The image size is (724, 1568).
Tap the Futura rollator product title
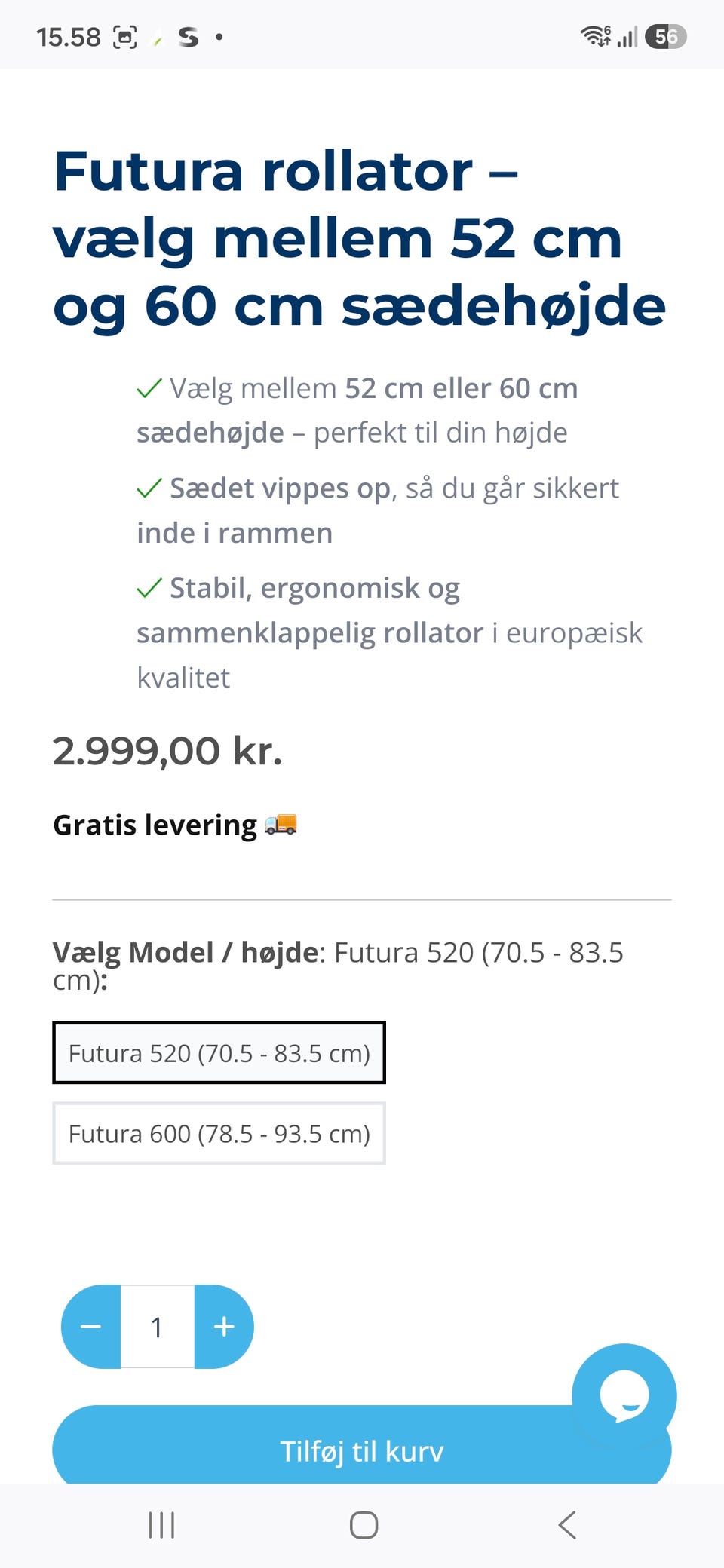click(360, 238)
